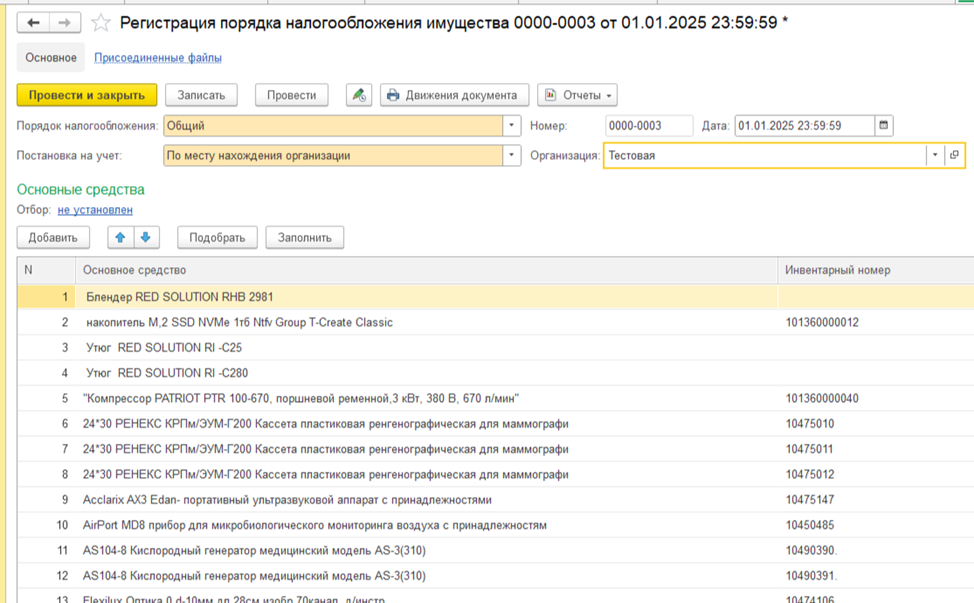Open Движения документа
The height and width of the screenshot is (603, 974).
(455, 95)
